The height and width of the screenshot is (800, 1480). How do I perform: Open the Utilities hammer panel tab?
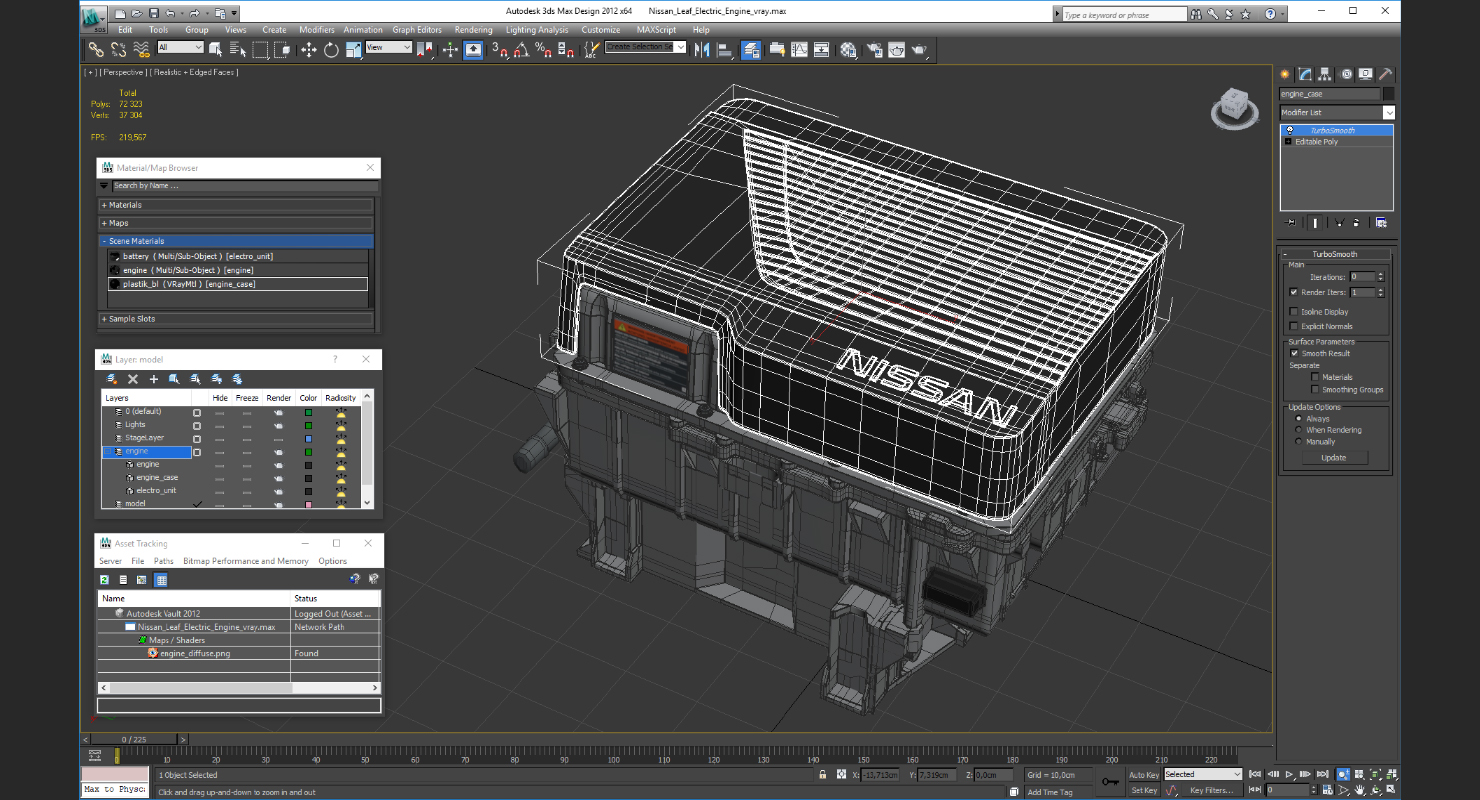click(1386, 74)
